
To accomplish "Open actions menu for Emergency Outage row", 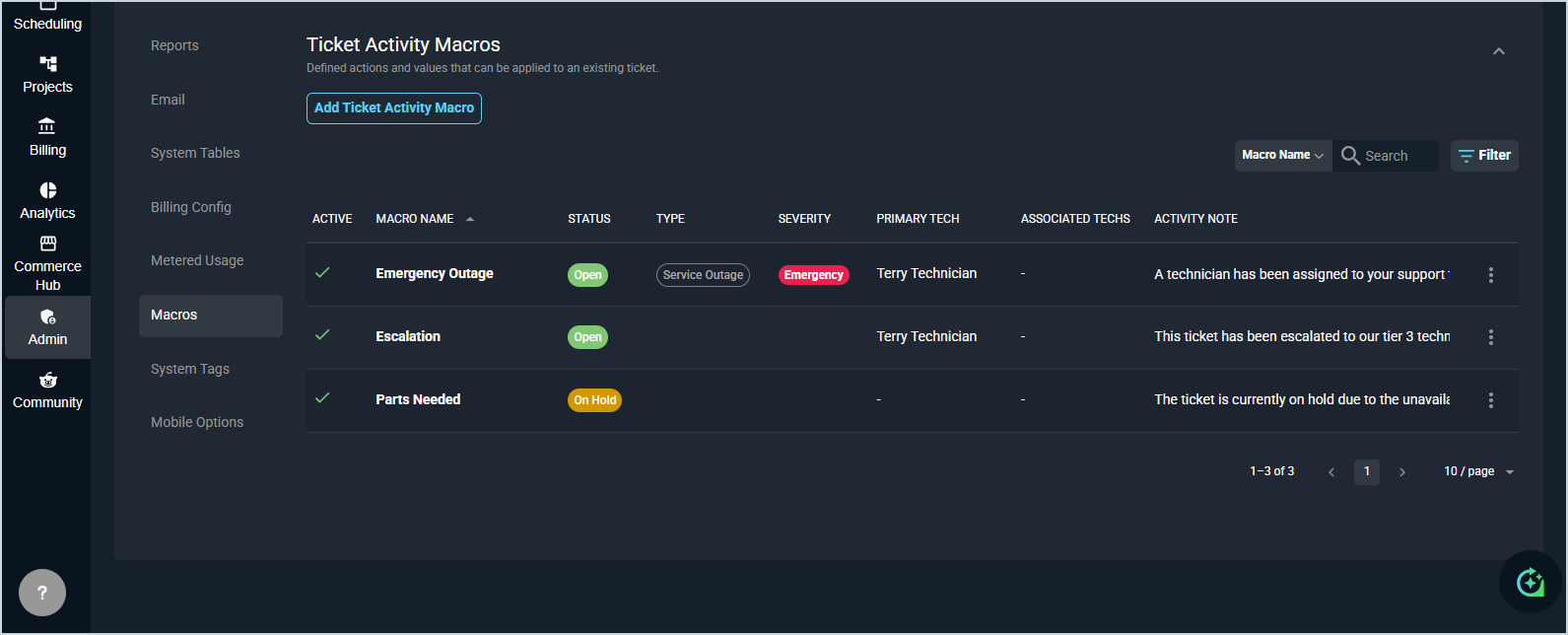I will [1490, 275].
